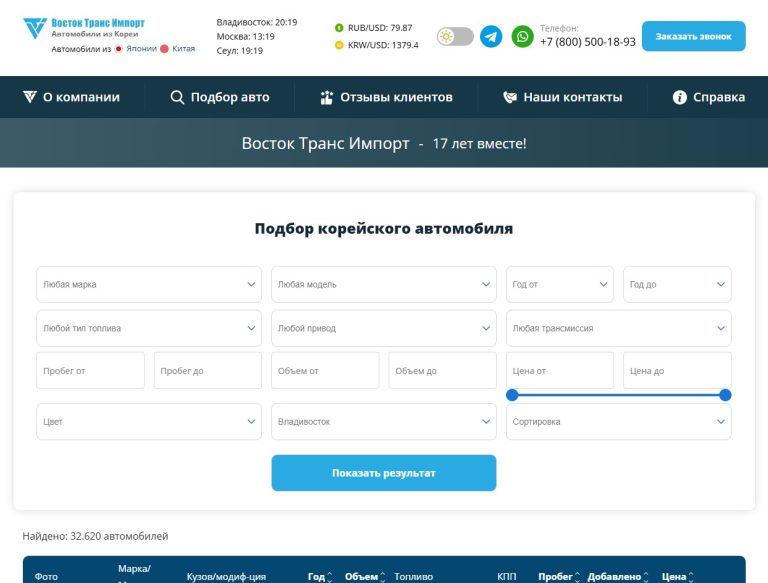
Task: Click the Объем от input field
Action: [x=325, y=370]
